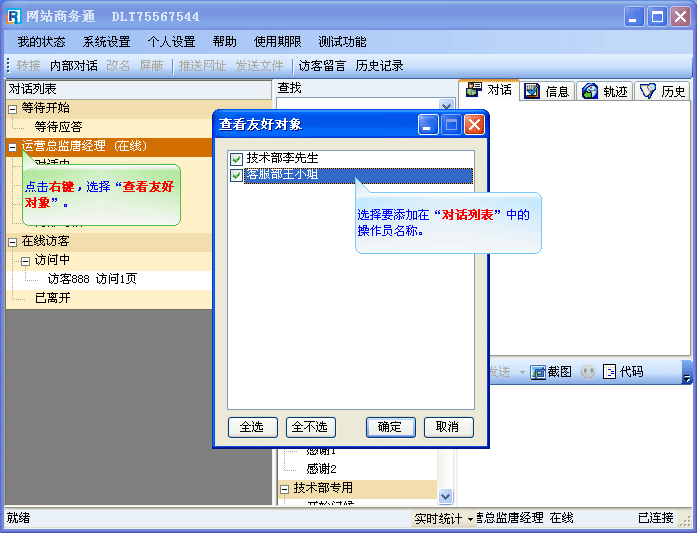Switch to the 对话 chat tab

tap(489, 91)
